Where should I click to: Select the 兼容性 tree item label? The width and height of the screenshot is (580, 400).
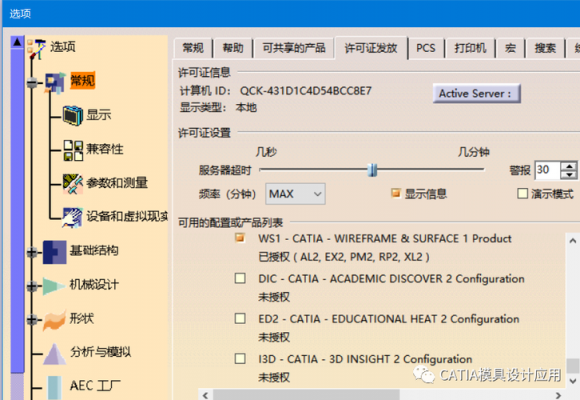[x=105, y=149]
